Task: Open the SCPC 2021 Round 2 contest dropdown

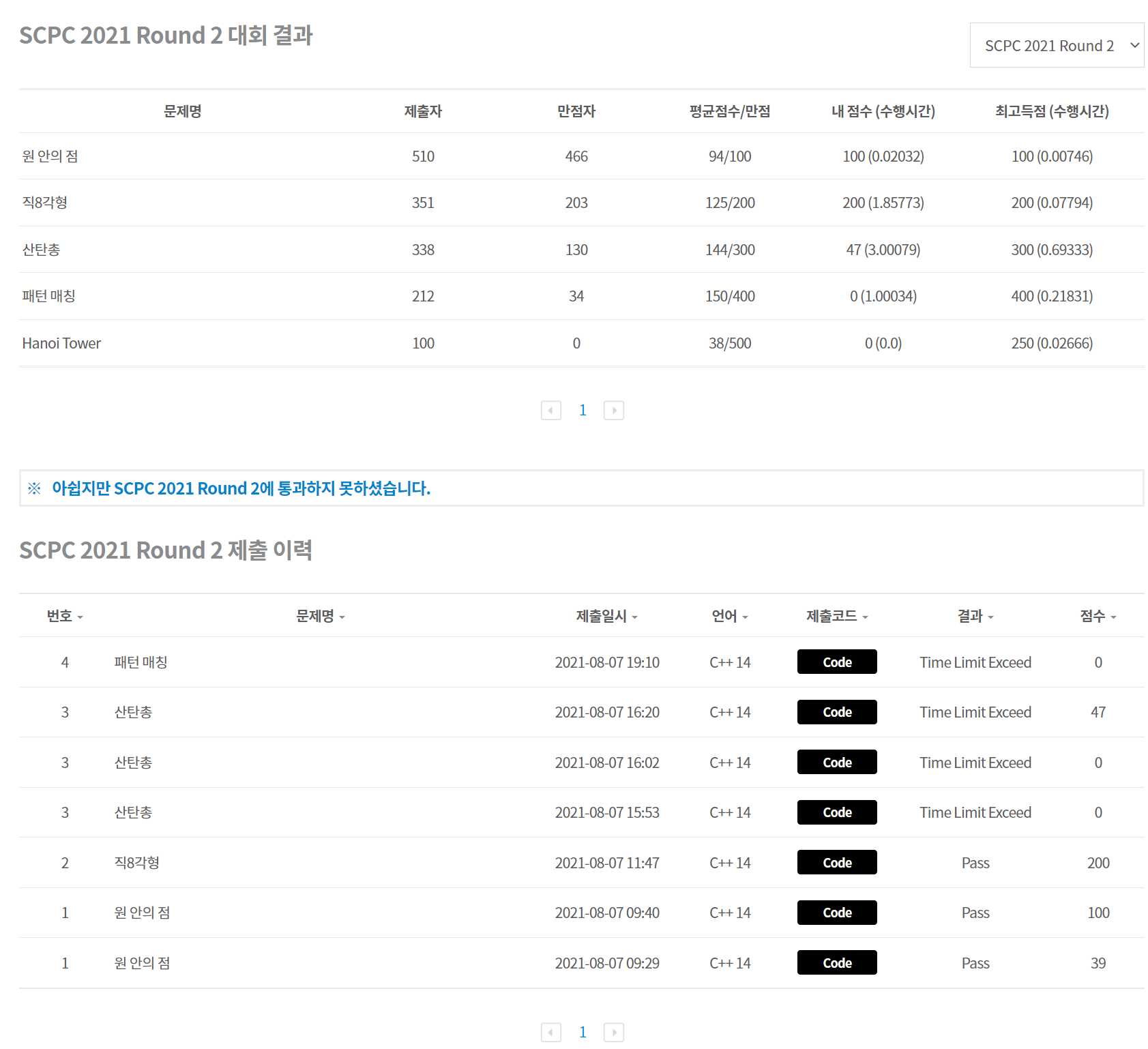Action: [x=1057, y=45]
